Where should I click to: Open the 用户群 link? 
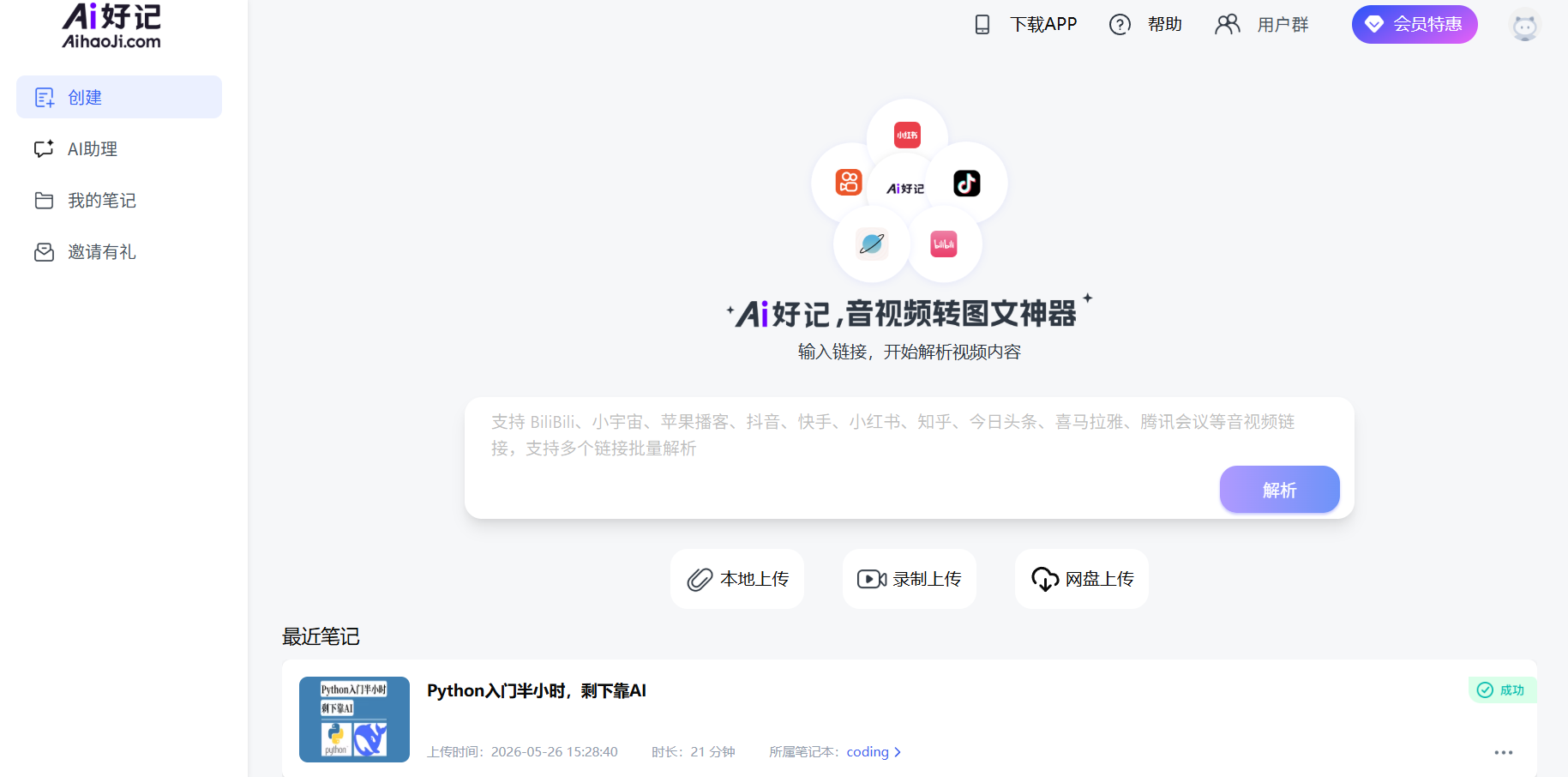(x=1283, y=25)
